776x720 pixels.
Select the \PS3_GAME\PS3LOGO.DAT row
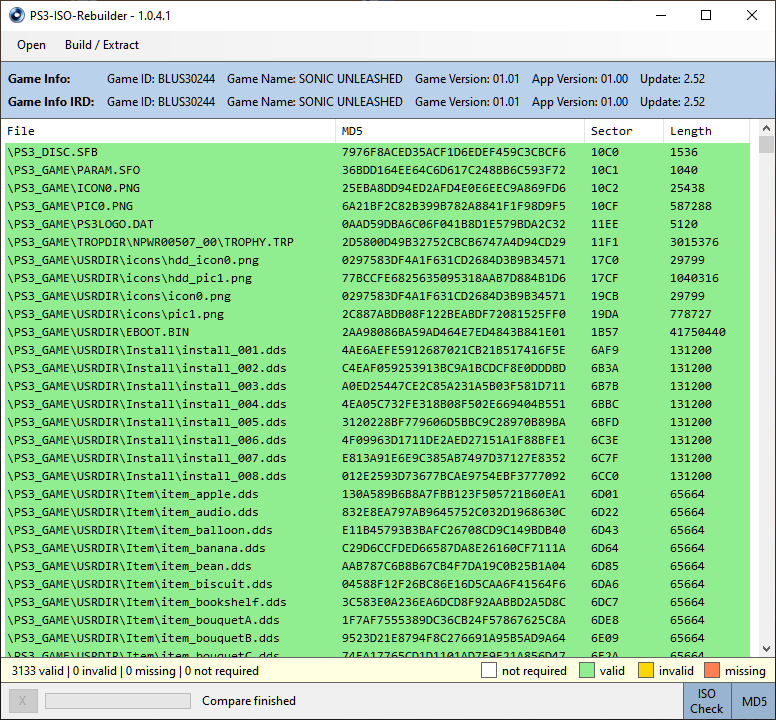[377, 224]
